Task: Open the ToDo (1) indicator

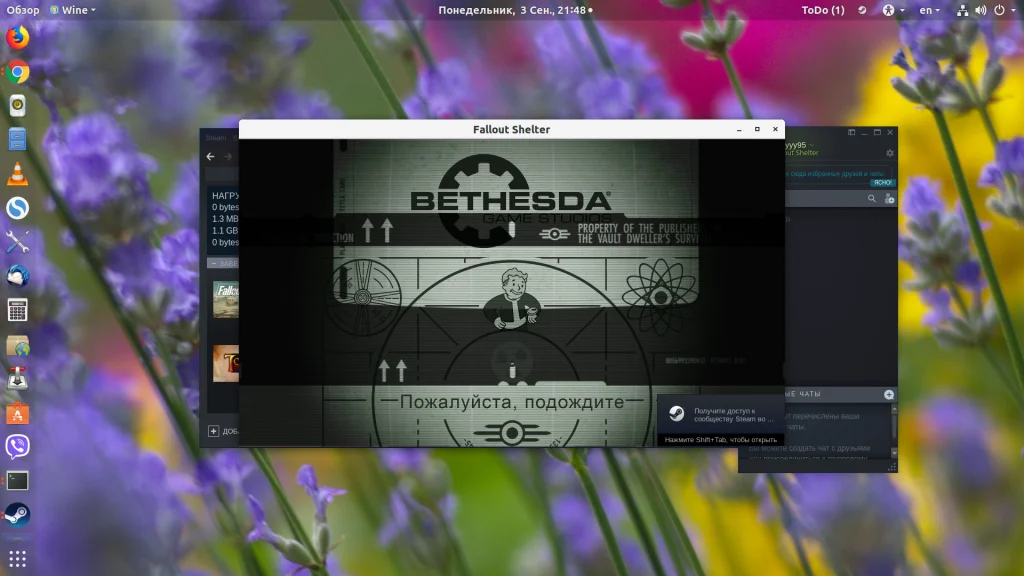Action: [823, 10]
